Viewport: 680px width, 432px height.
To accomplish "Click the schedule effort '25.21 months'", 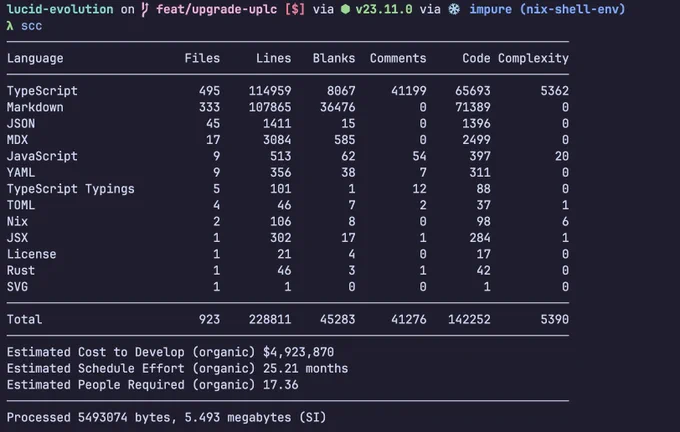I will coord(305,369).
